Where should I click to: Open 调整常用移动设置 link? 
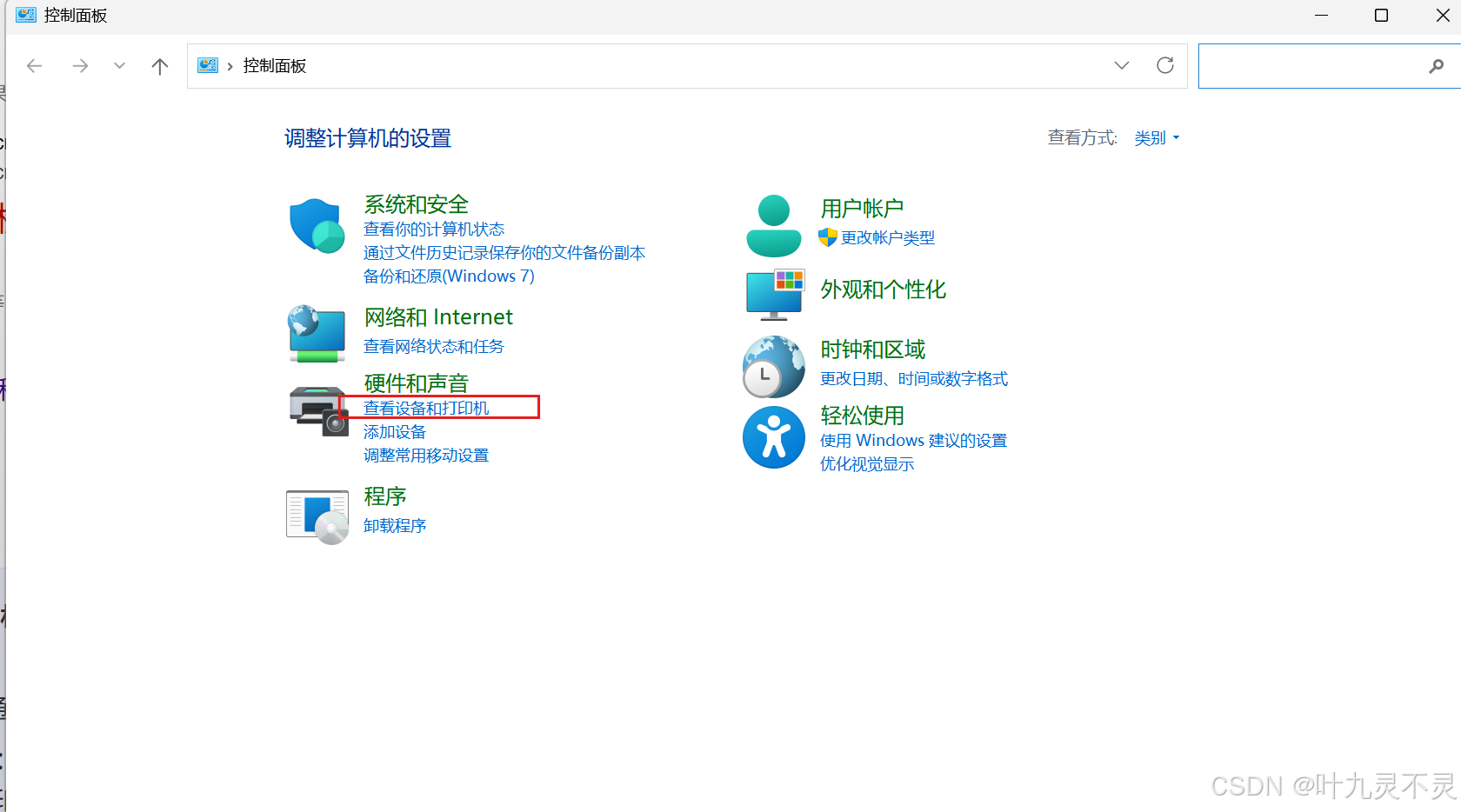[426, 456]
